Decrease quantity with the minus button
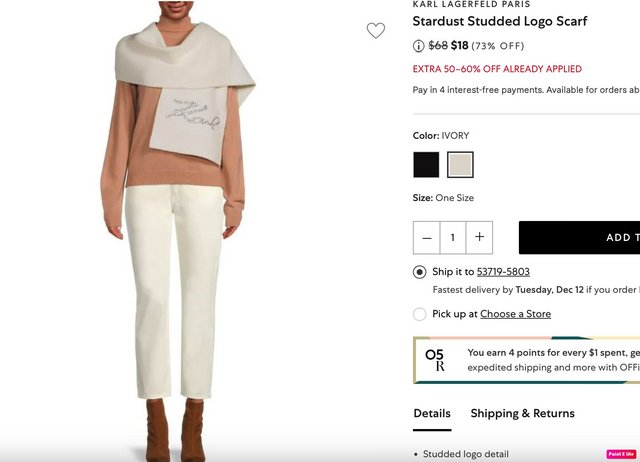The height and width of the screenshot is (462, 640). tap(427, 238)
